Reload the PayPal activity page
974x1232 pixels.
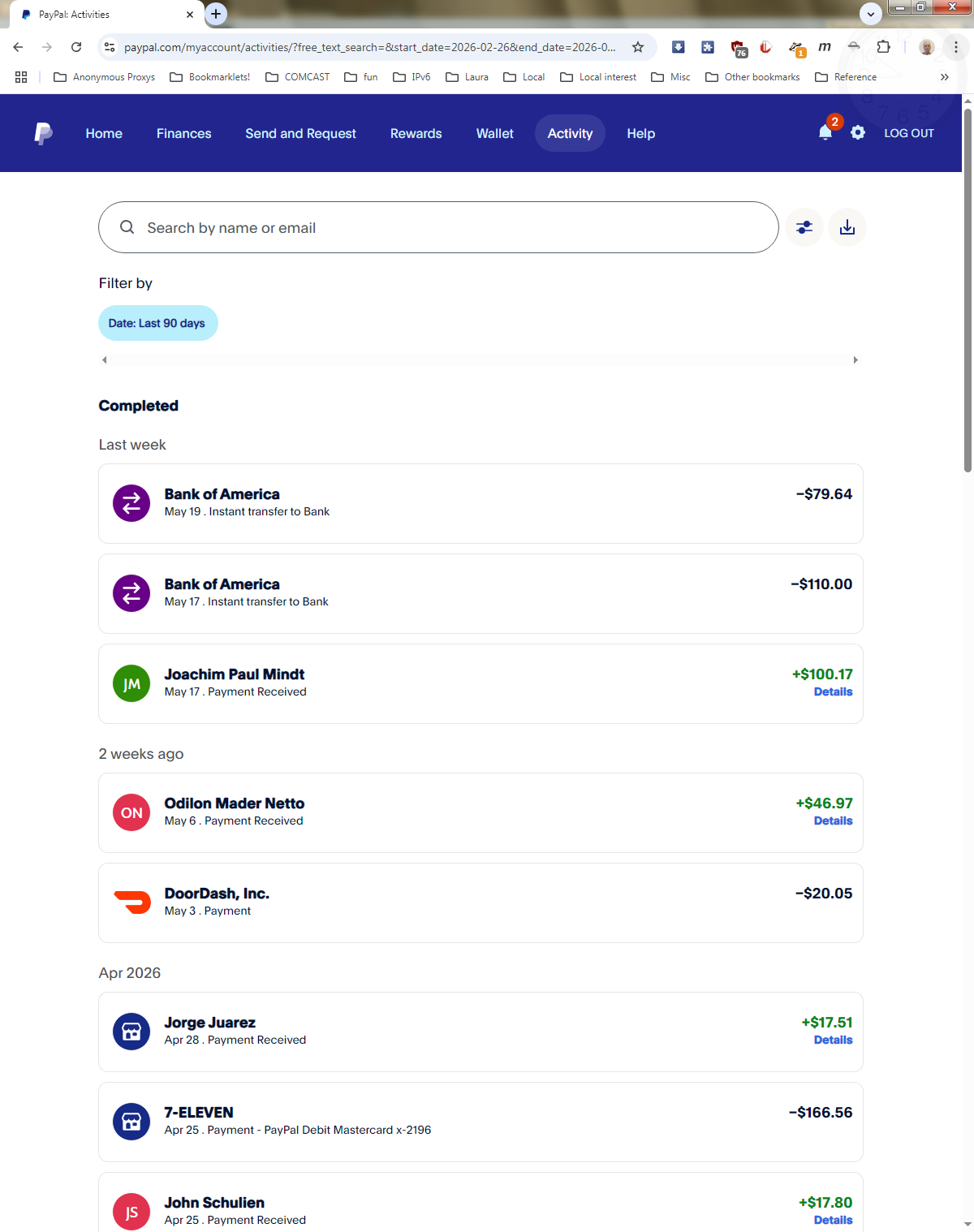tap(76, 47)
